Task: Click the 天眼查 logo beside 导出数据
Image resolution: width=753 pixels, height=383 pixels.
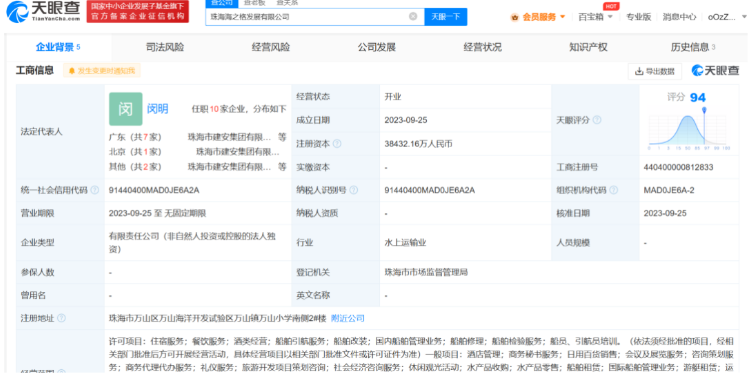Action: pyautogui.click(x=715, y=71)
